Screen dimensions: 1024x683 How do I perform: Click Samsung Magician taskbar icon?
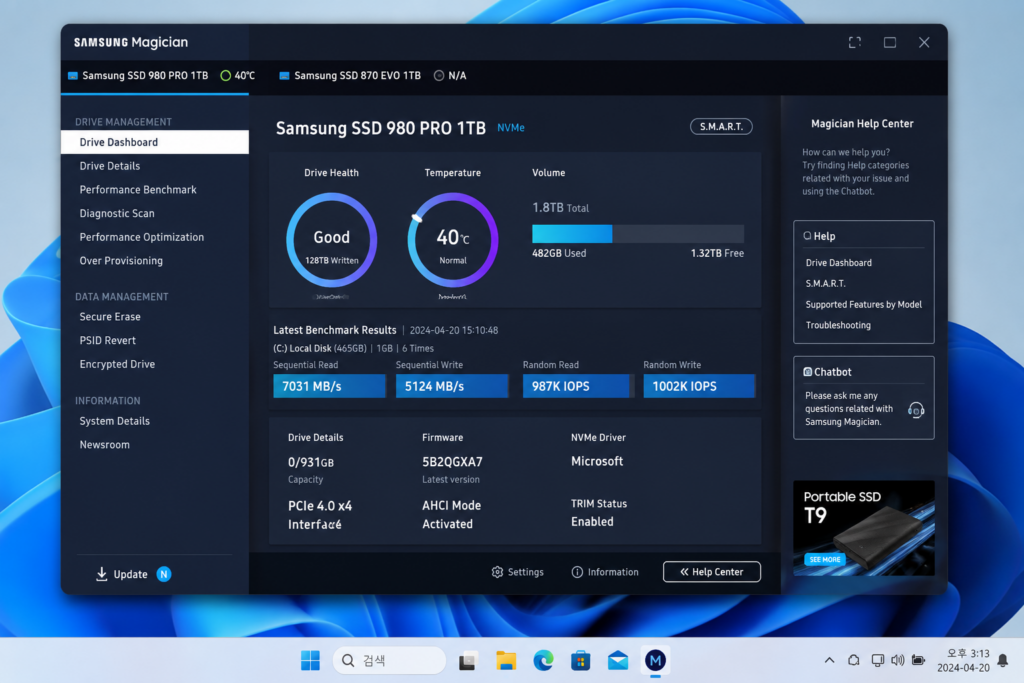pos(656,661)
